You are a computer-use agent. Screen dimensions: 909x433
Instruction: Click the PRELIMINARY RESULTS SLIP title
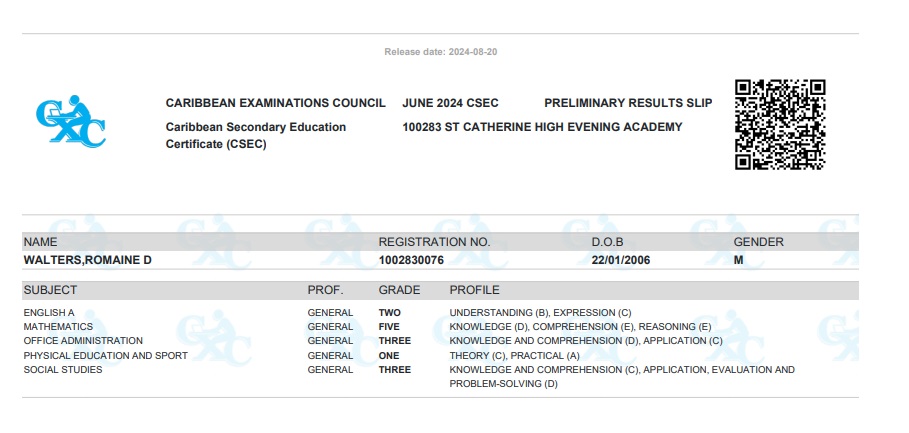628,103
